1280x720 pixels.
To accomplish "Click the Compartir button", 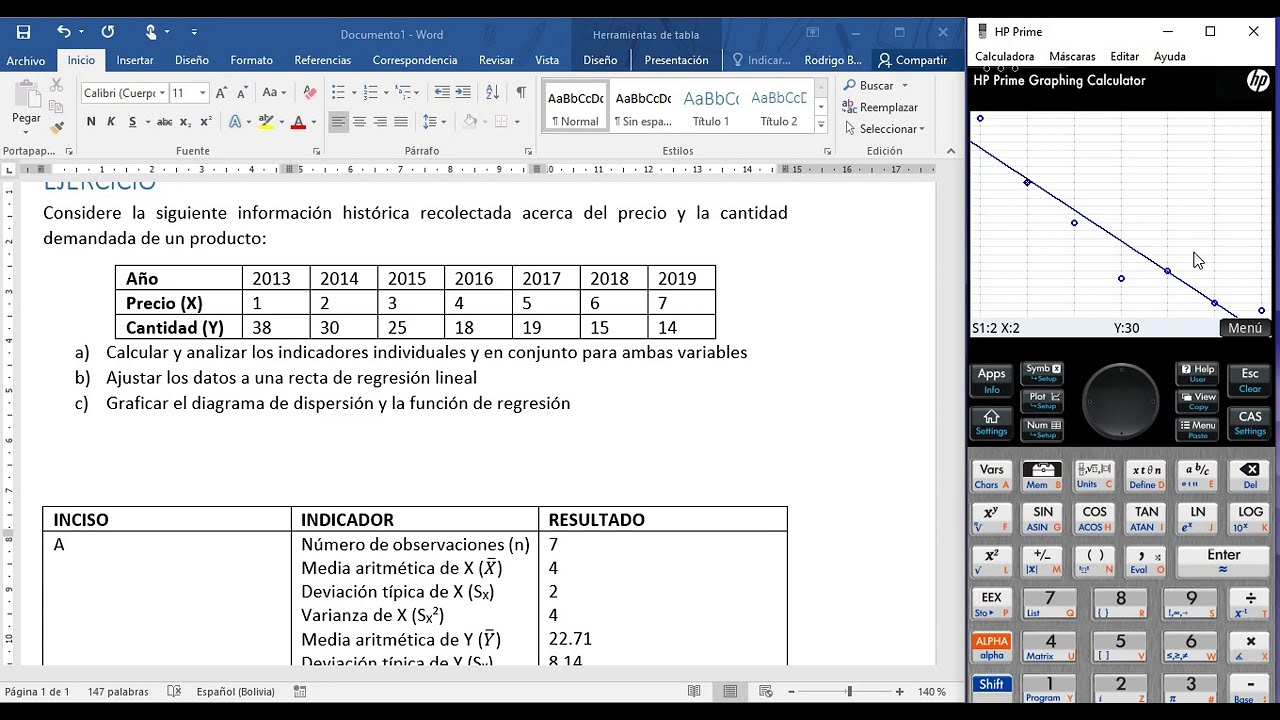I will pos(912,60).
